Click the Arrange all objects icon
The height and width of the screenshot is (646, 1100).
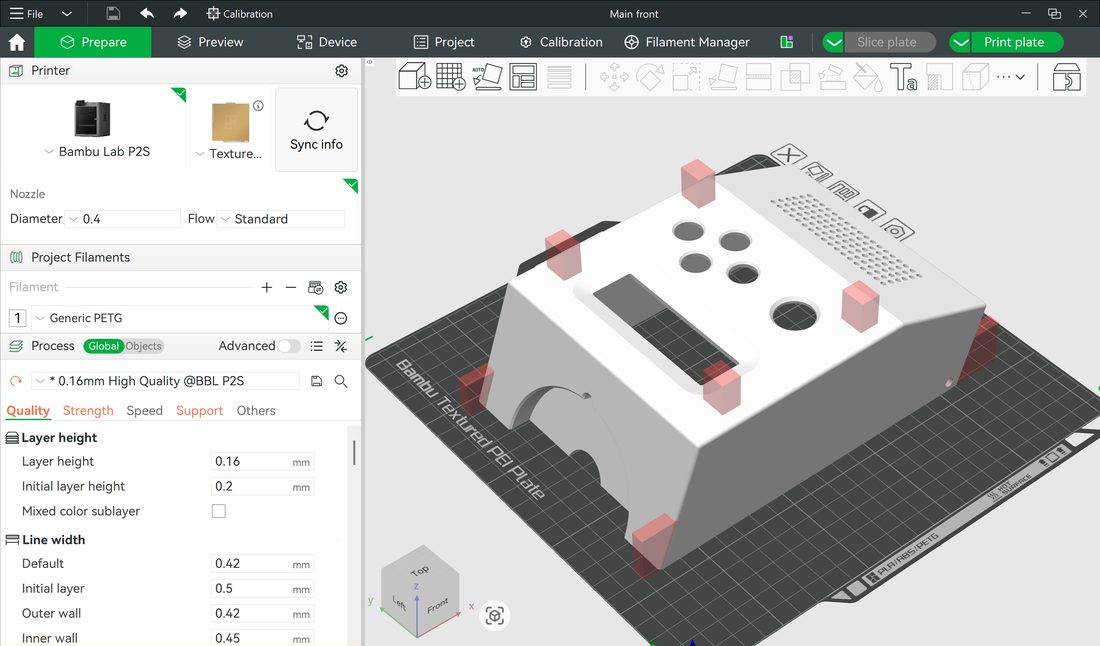point(523,76)
